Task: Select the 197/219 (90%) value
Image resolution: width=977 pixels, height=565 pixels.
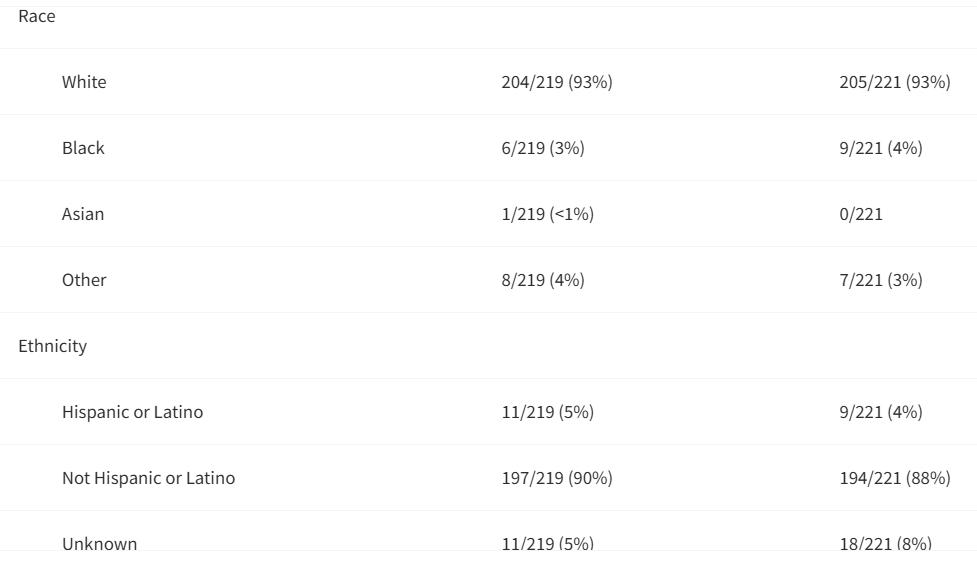Action: pyautogui.click(x=556, y=478)
